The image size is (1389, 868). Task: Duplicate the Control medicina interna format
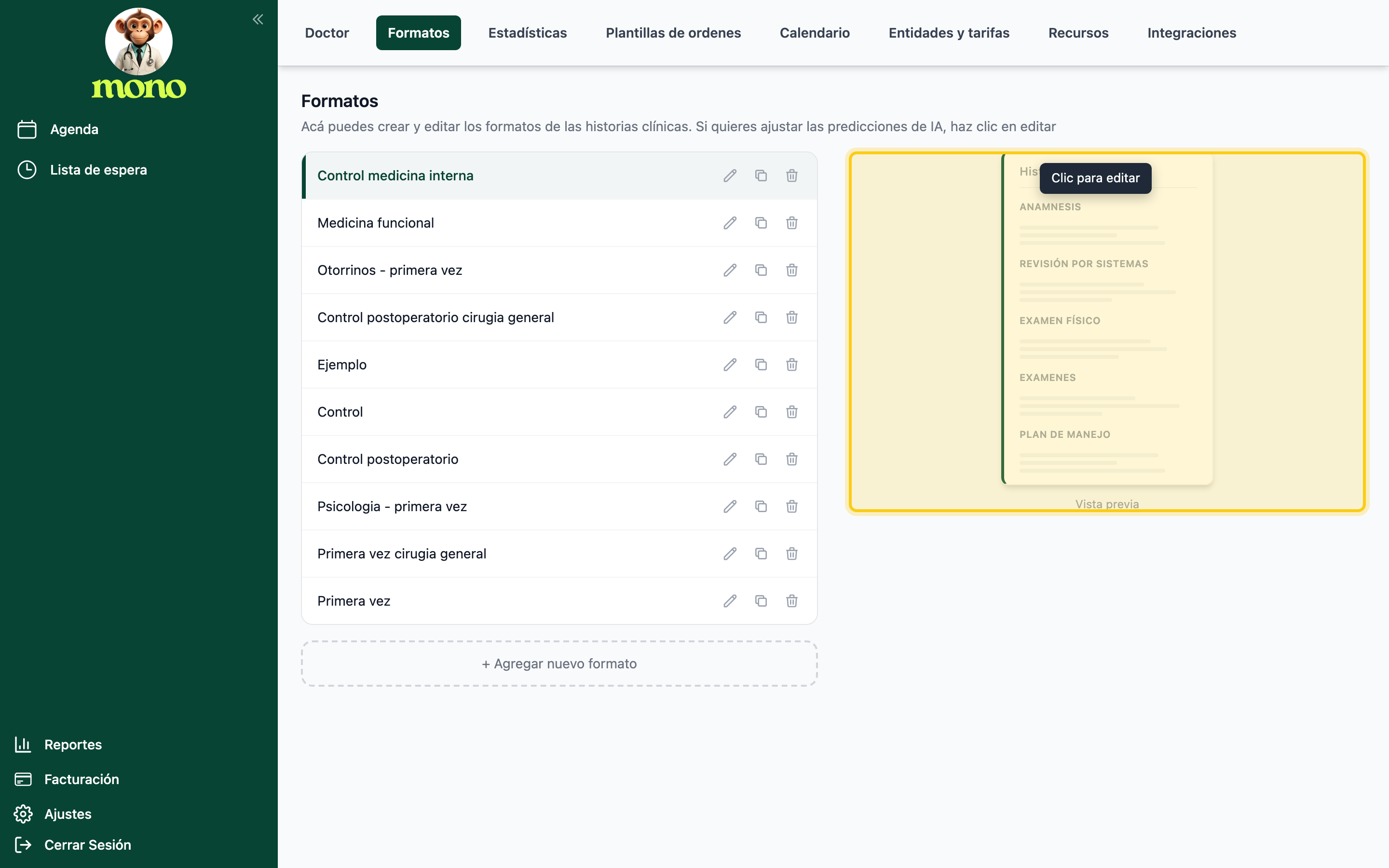click(761, 176)
